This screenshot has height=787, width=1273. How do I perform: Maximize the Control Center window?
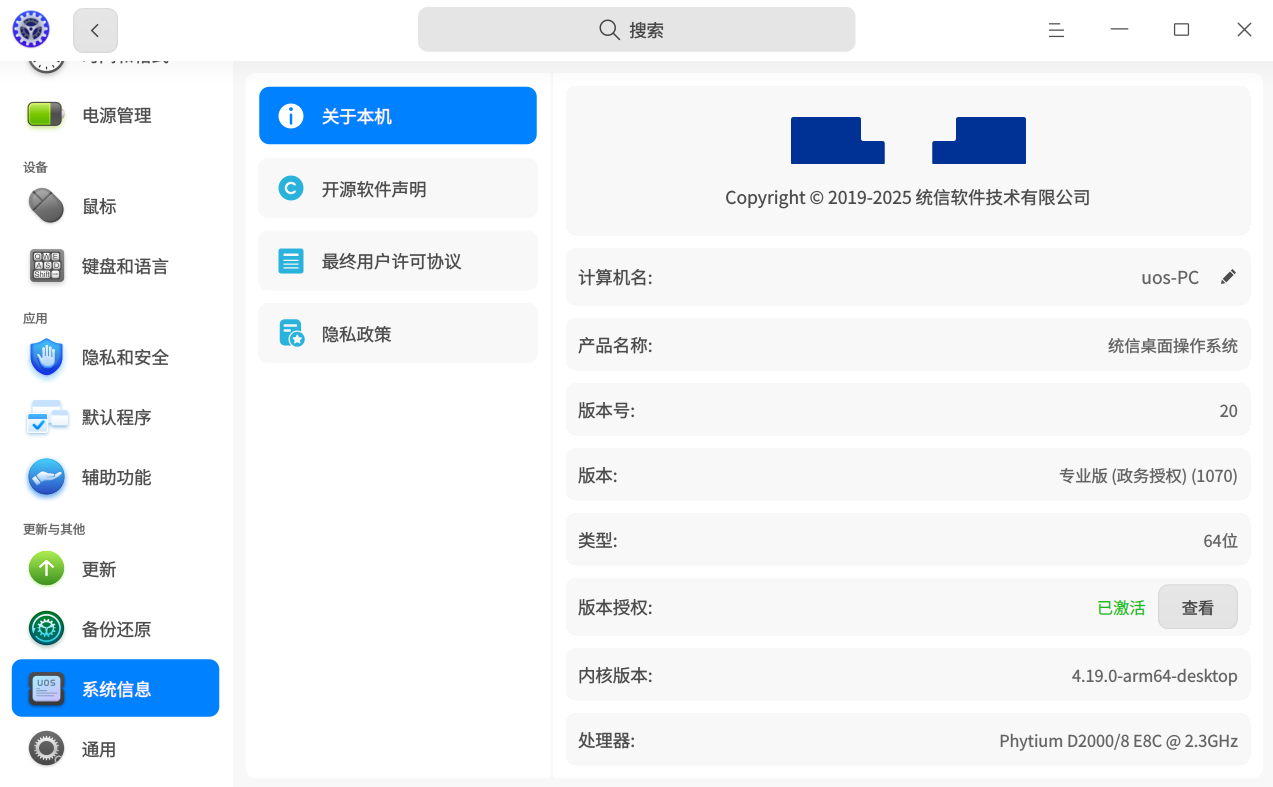click(x=1181, y=30)
